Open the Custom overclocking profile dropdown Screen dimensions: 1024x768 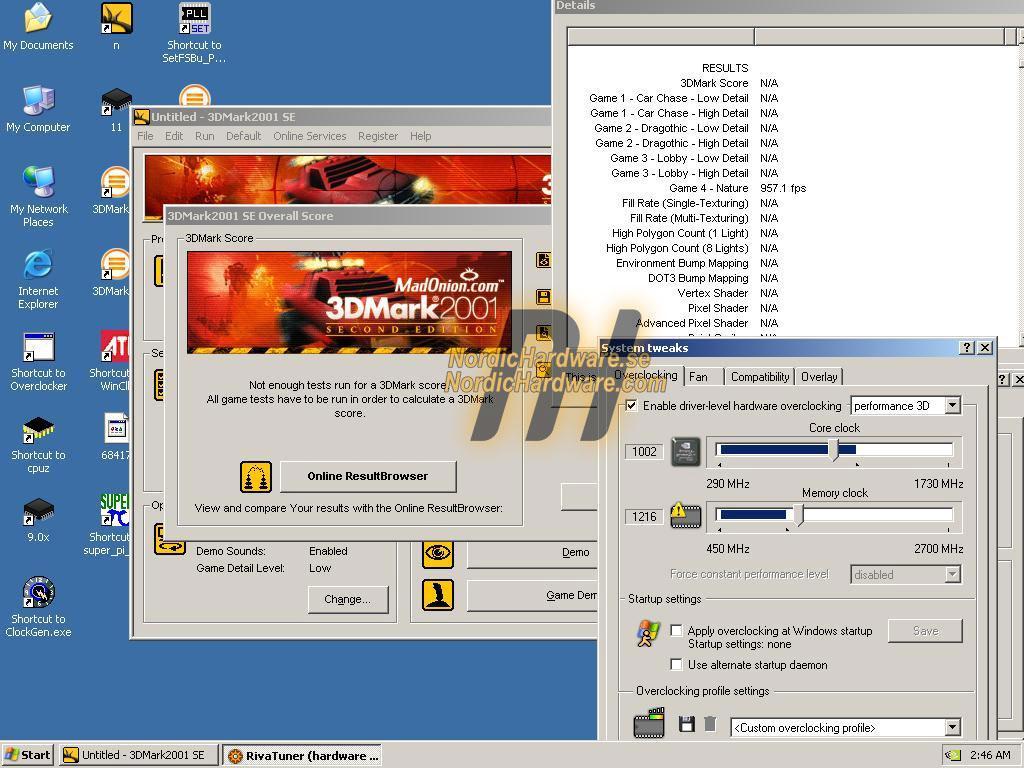pos(952,727)
